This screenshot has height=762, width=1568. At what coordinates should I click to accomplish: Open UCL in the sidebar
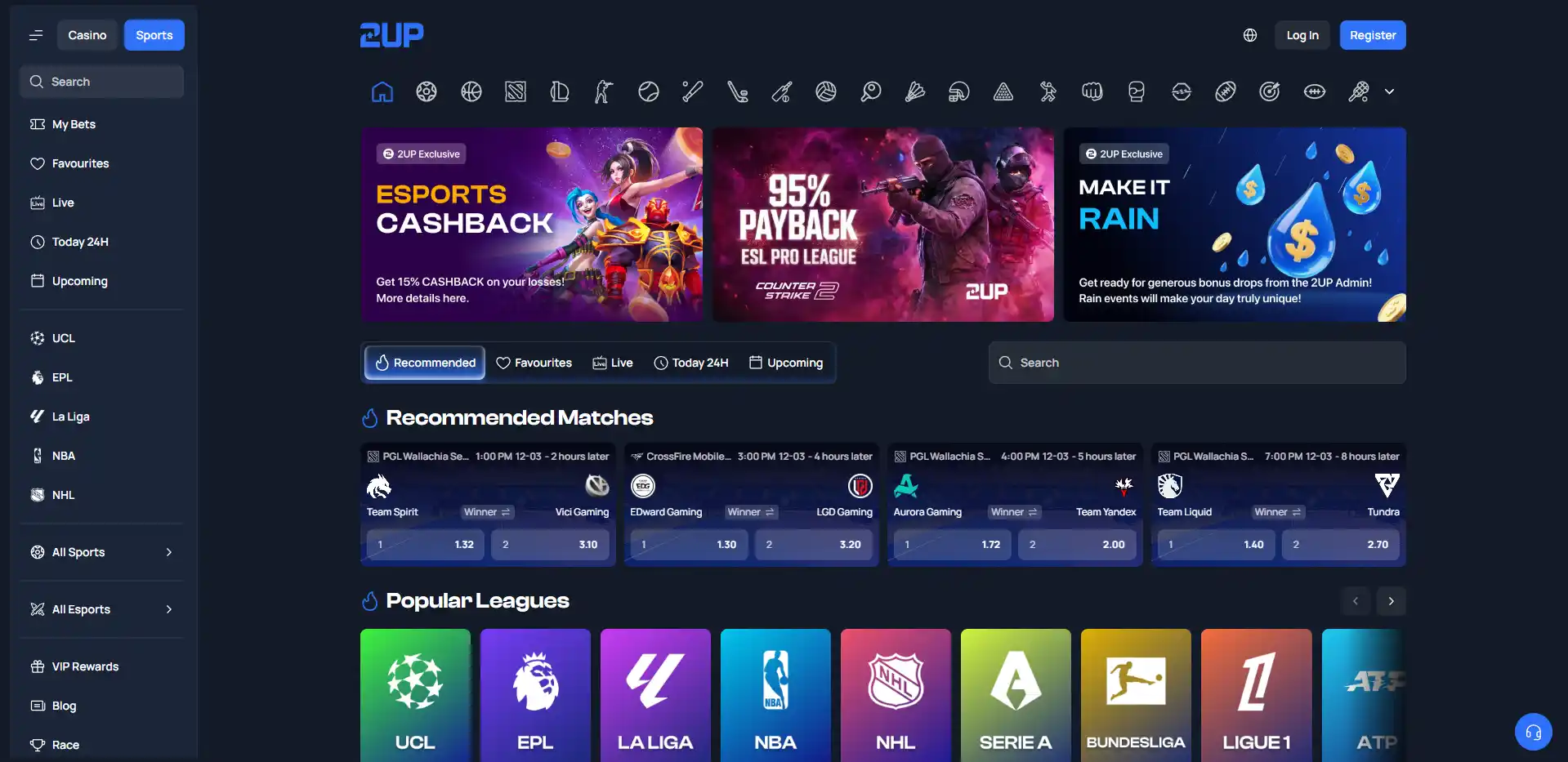click(x=102, y=338)
